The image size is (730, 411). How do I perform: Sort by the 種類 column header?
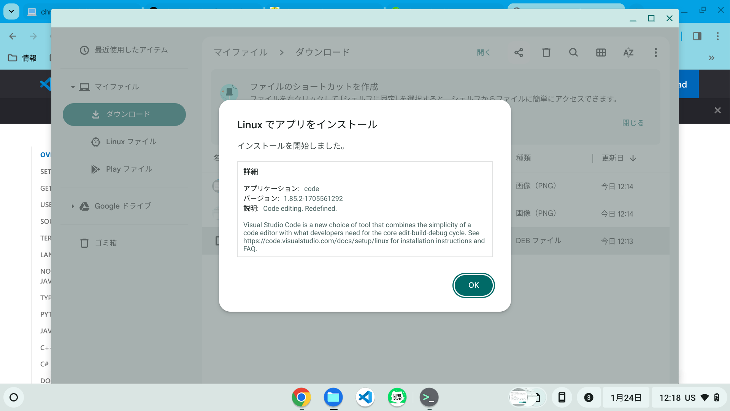[523, 158]
